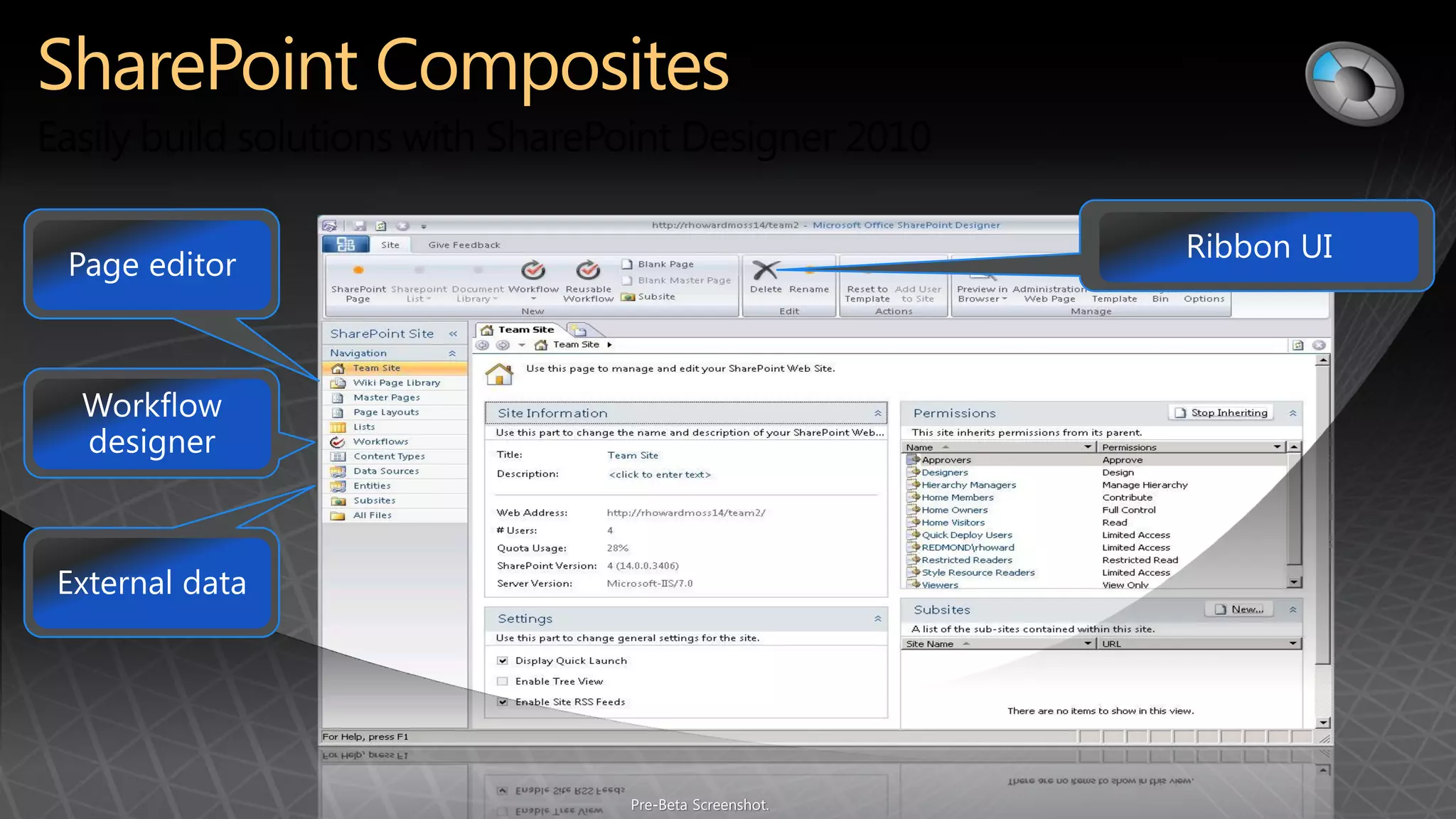Viewport: 1456px width, 819px height.
Task: Click the Subsite icon in the New group
Action: click(x=628, y=297)
